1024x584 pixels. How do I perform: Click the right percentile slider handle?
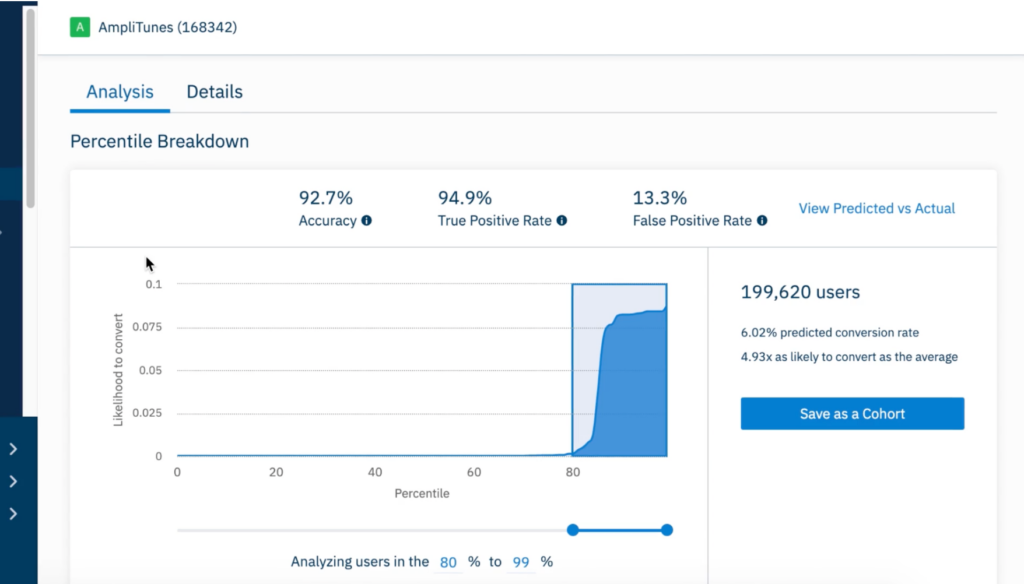pos(667,530)
